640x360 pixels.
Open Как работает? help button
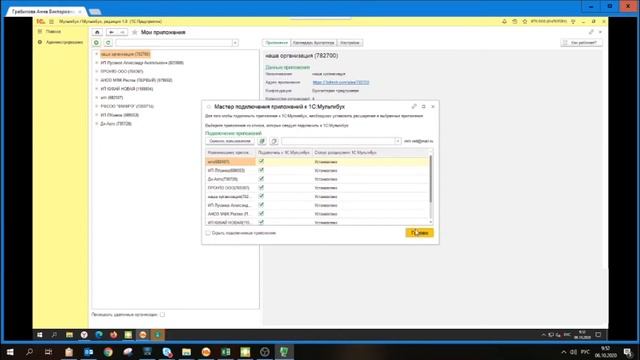[581, 42]
